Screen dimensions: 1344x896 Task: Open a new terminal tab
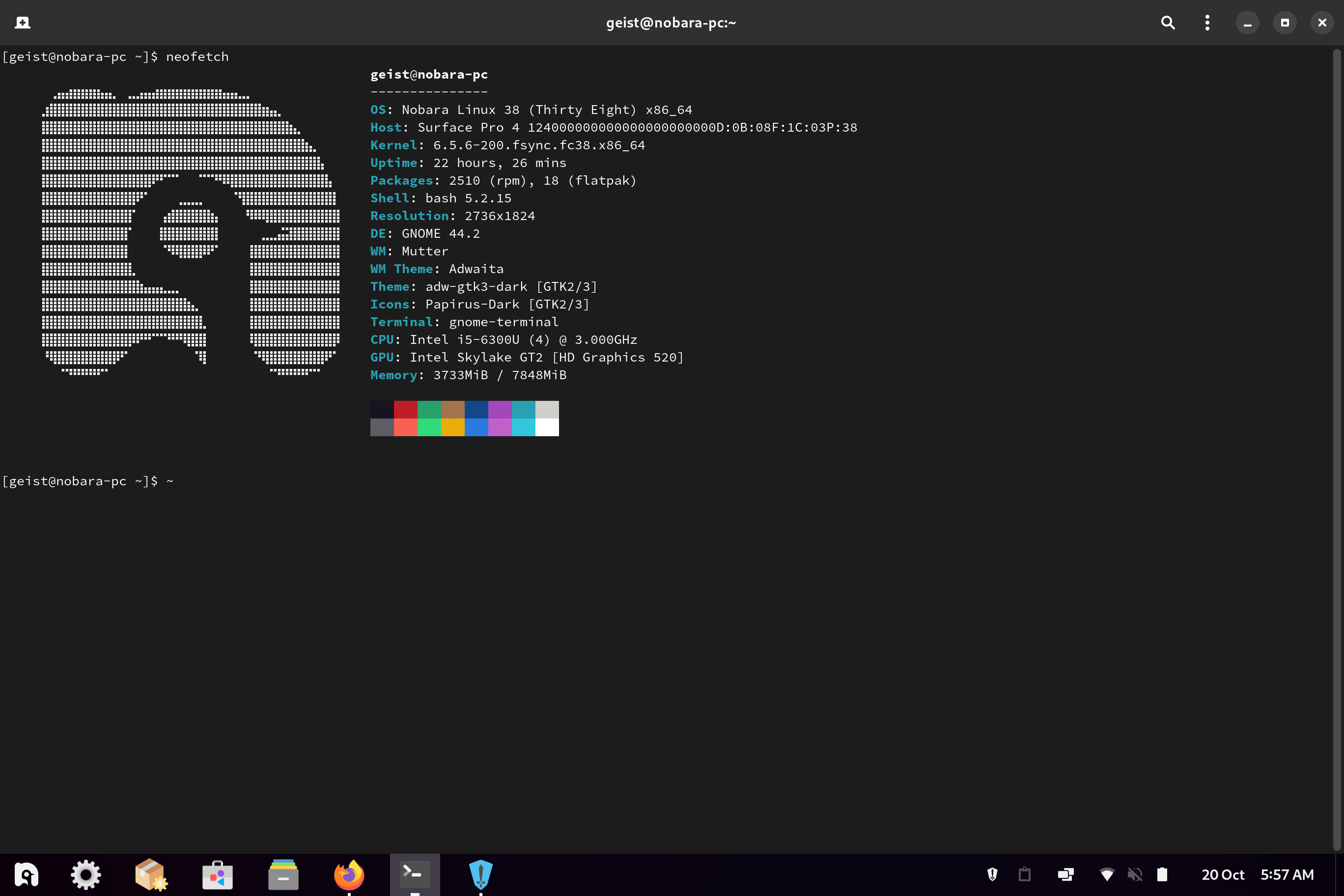(x=22, y=22)
